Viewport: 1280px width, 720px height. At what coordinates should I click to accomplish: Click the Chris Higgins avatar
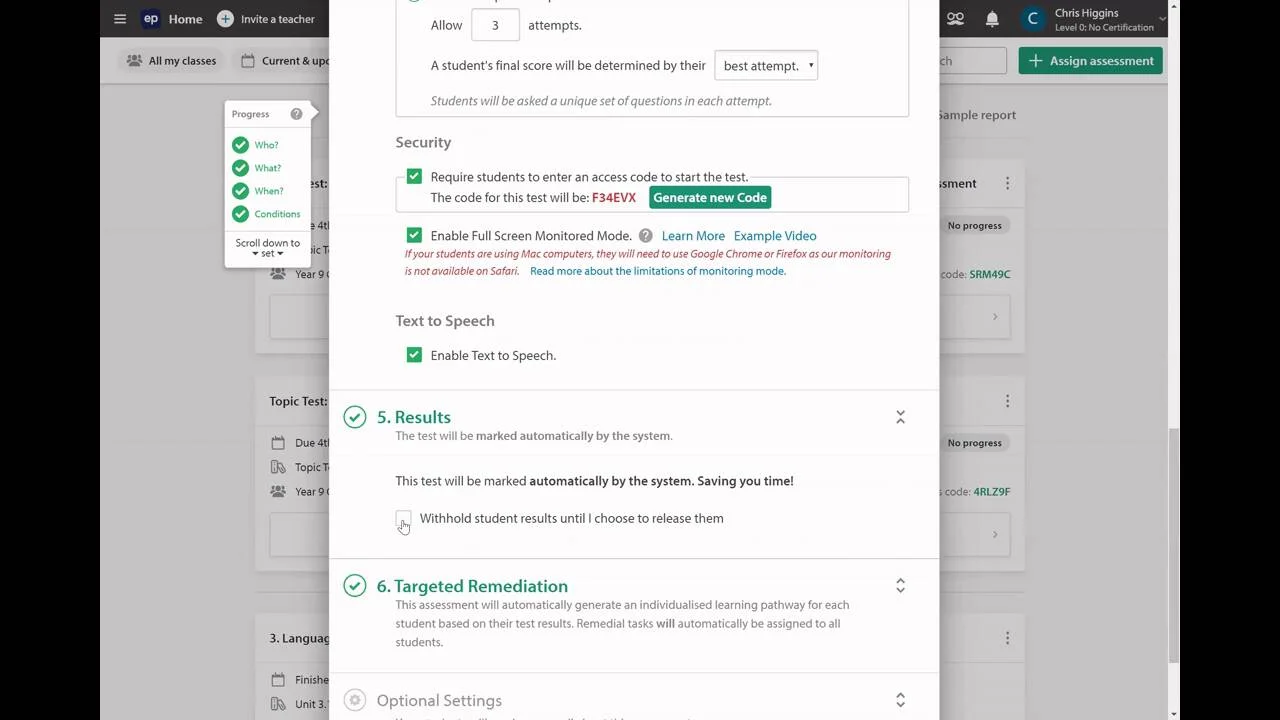[x=1033, y=18]
